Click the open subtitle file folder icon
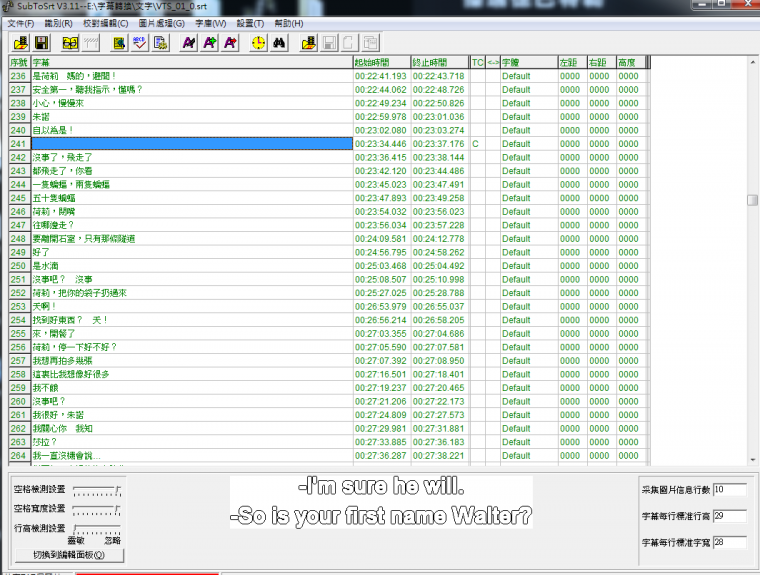This screenshot has width=760, height=575. [x=21, y=43]
